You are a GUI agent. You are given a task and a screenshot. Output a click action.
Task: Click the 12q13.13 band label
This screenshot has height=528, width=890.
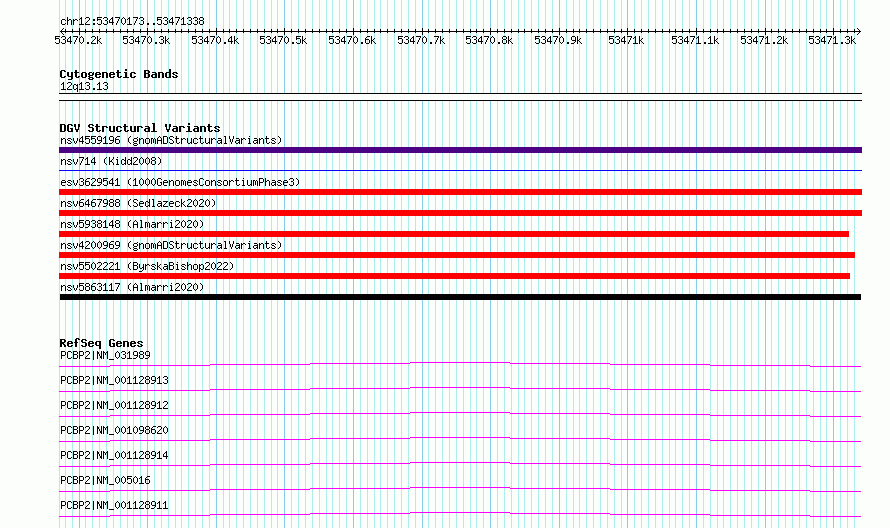click(84, 86)
